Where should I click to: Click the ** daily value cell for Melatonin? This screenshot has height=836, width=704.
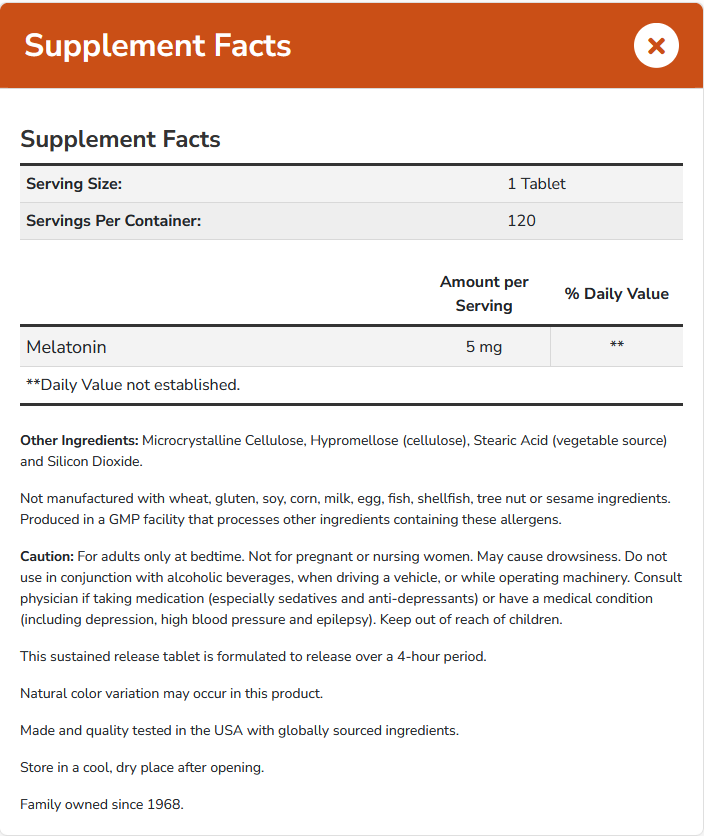click(616, 346)
